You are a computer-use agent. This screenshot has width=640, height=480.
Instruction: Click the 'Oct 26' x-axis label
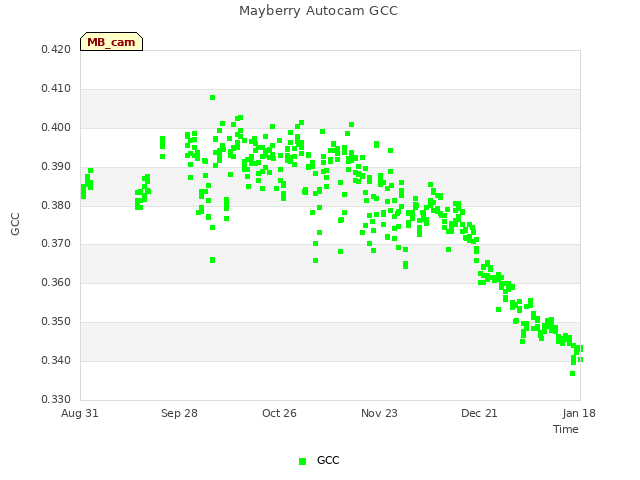coord(279,413)
